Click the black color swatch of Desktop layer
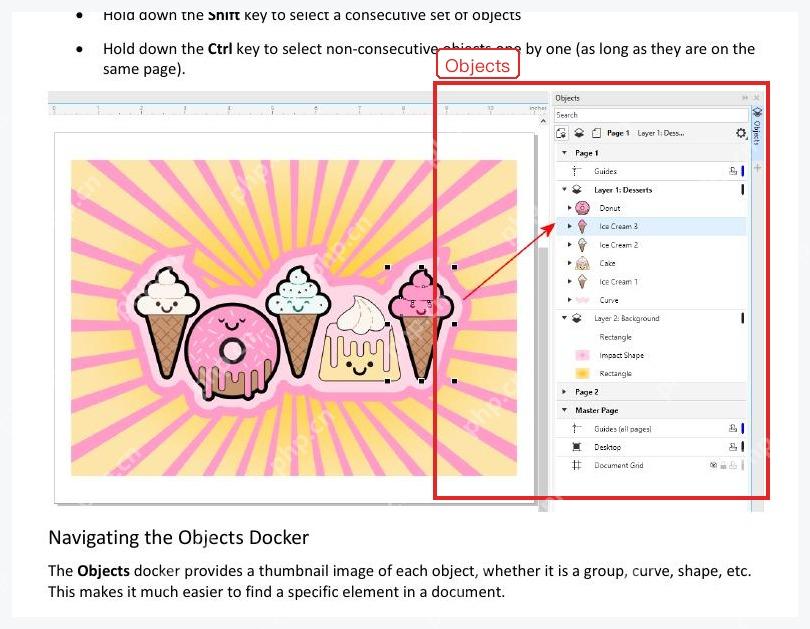The height and width of the screenshot is (629, 810). pos(743,447)
